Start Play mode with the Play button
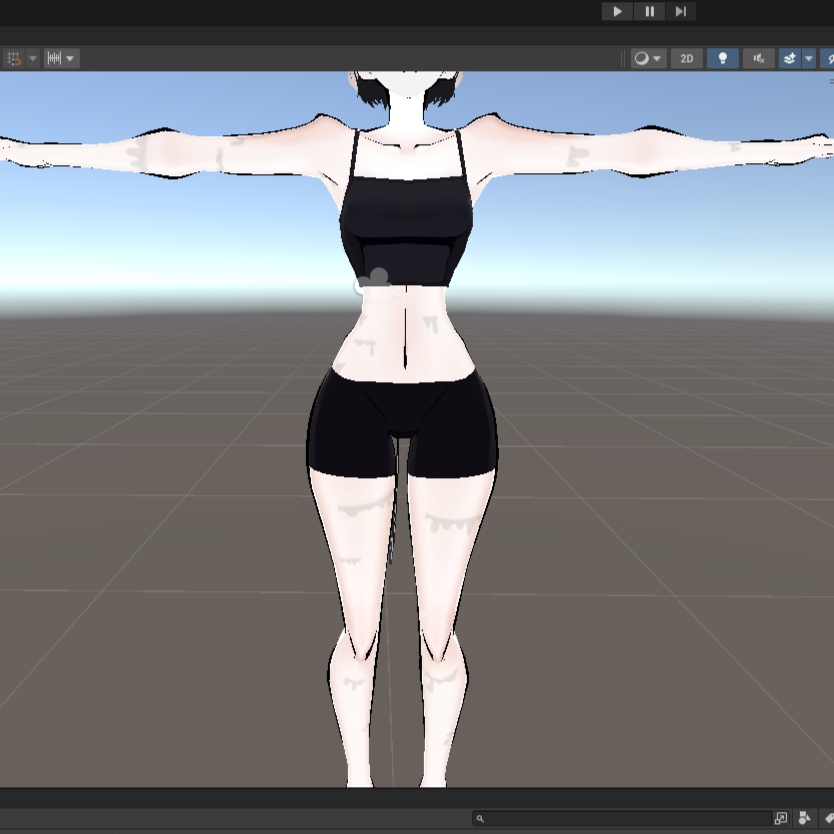834x834 pixels. pyautogui.click(x=617, y=11)
